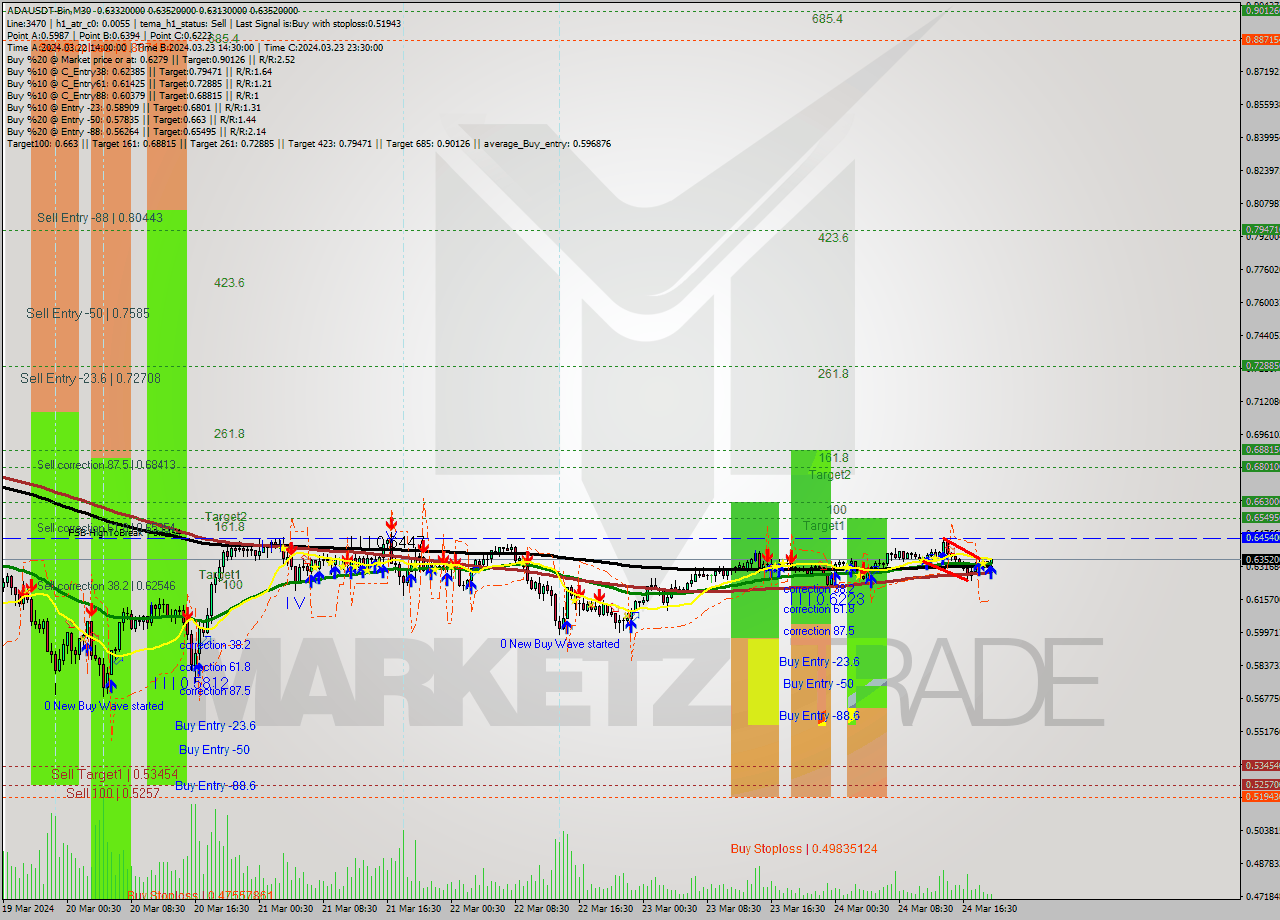This screenshot has width=1280, height=920.
Task: Click the 'Buy Entry -88.6' label above Buy Stoploss 0.49835124
Action: [819, 716]
